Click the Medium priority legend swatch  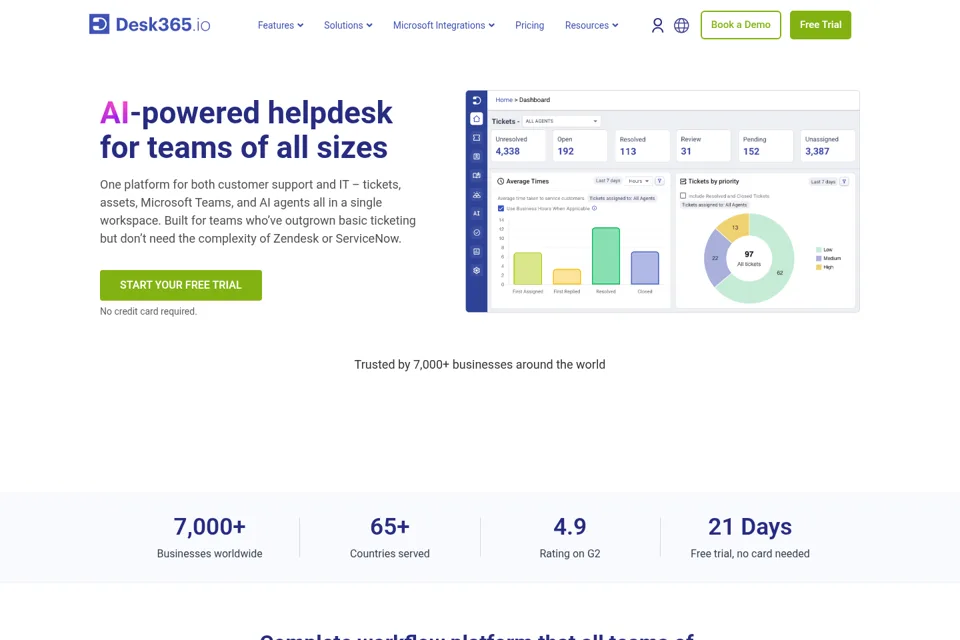819,258
